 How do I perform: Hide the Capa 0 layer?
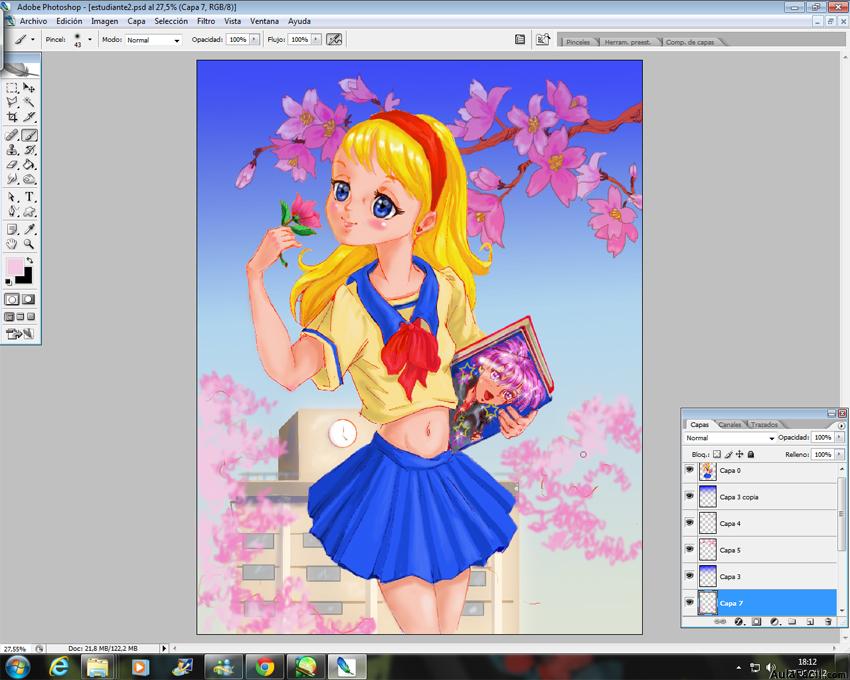[x=690, y=470]
